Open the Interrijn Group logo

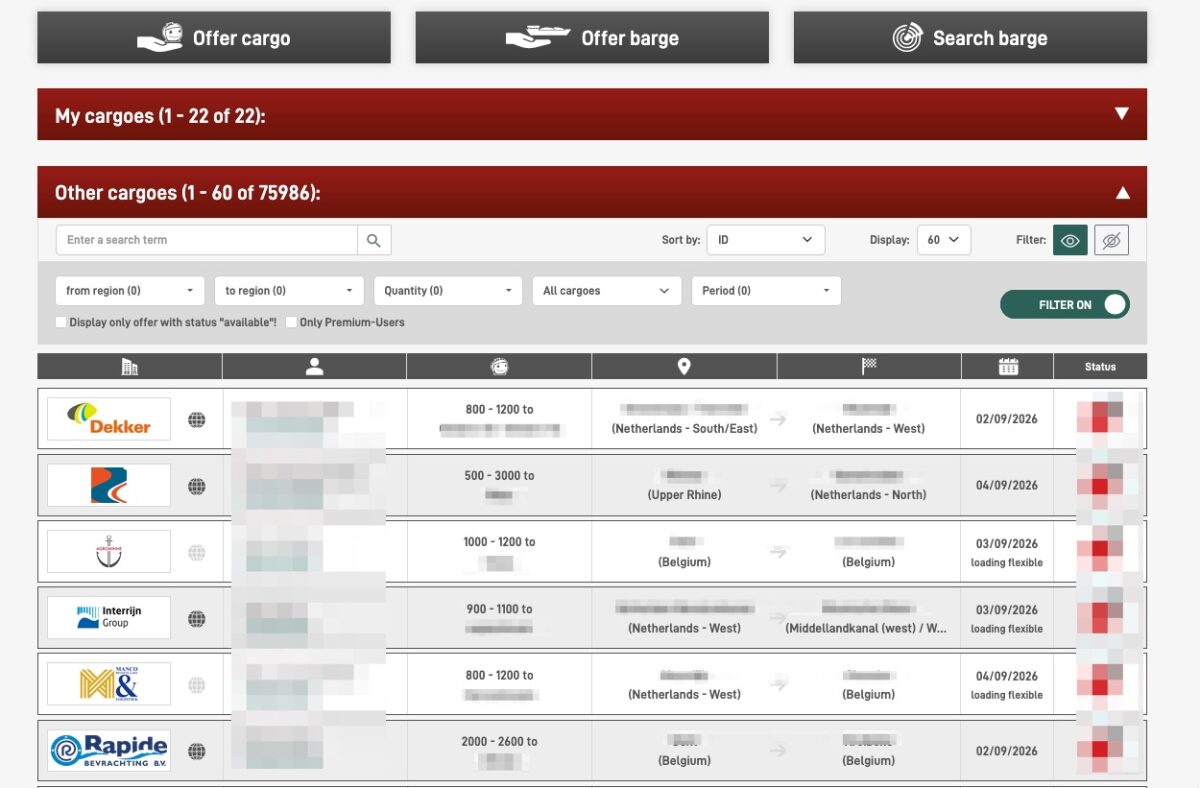pyautogui.click(x=109, y=617)
